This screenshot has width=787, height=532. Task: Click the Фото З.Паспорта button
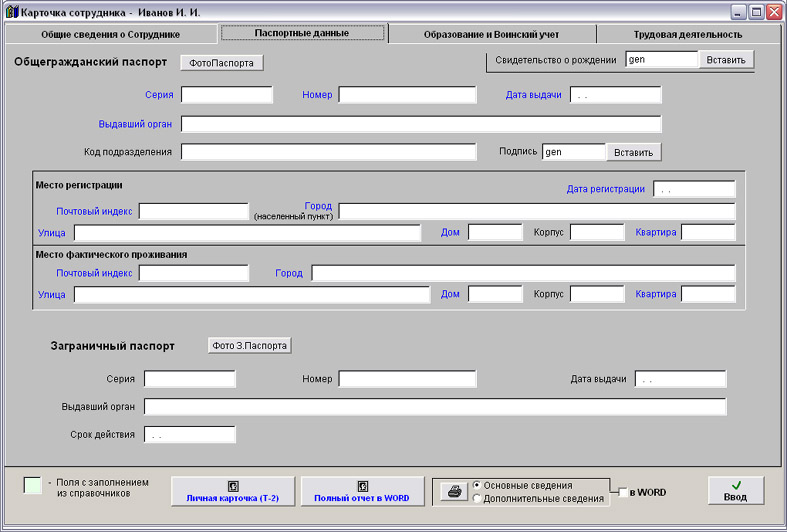click(x=249, y=346)
